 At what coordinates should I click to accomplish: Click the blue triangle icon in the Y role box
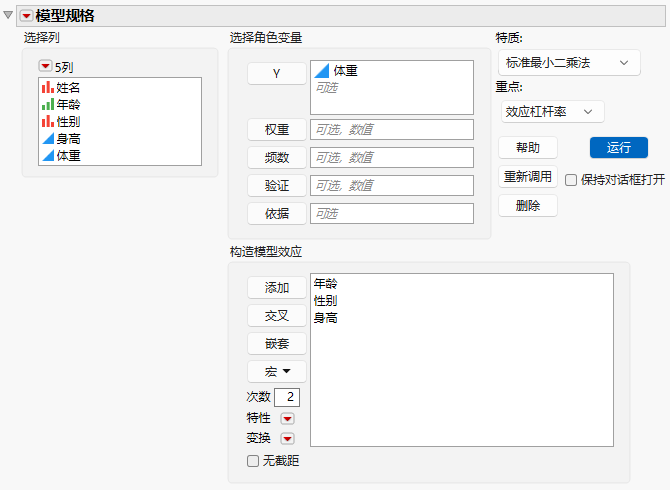322,71
